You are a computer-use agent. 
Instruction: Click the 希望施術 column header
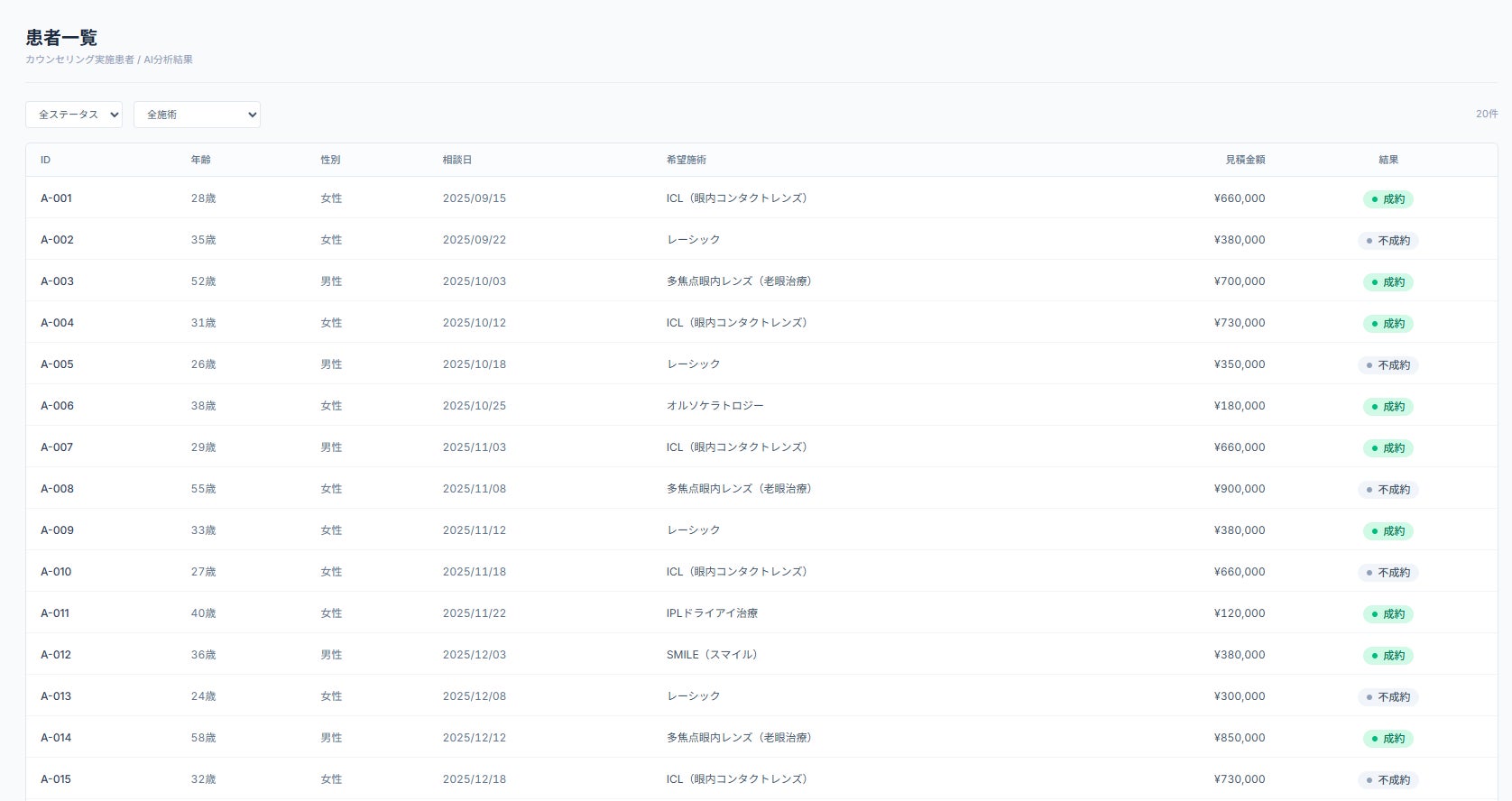[x=687, y=160]
